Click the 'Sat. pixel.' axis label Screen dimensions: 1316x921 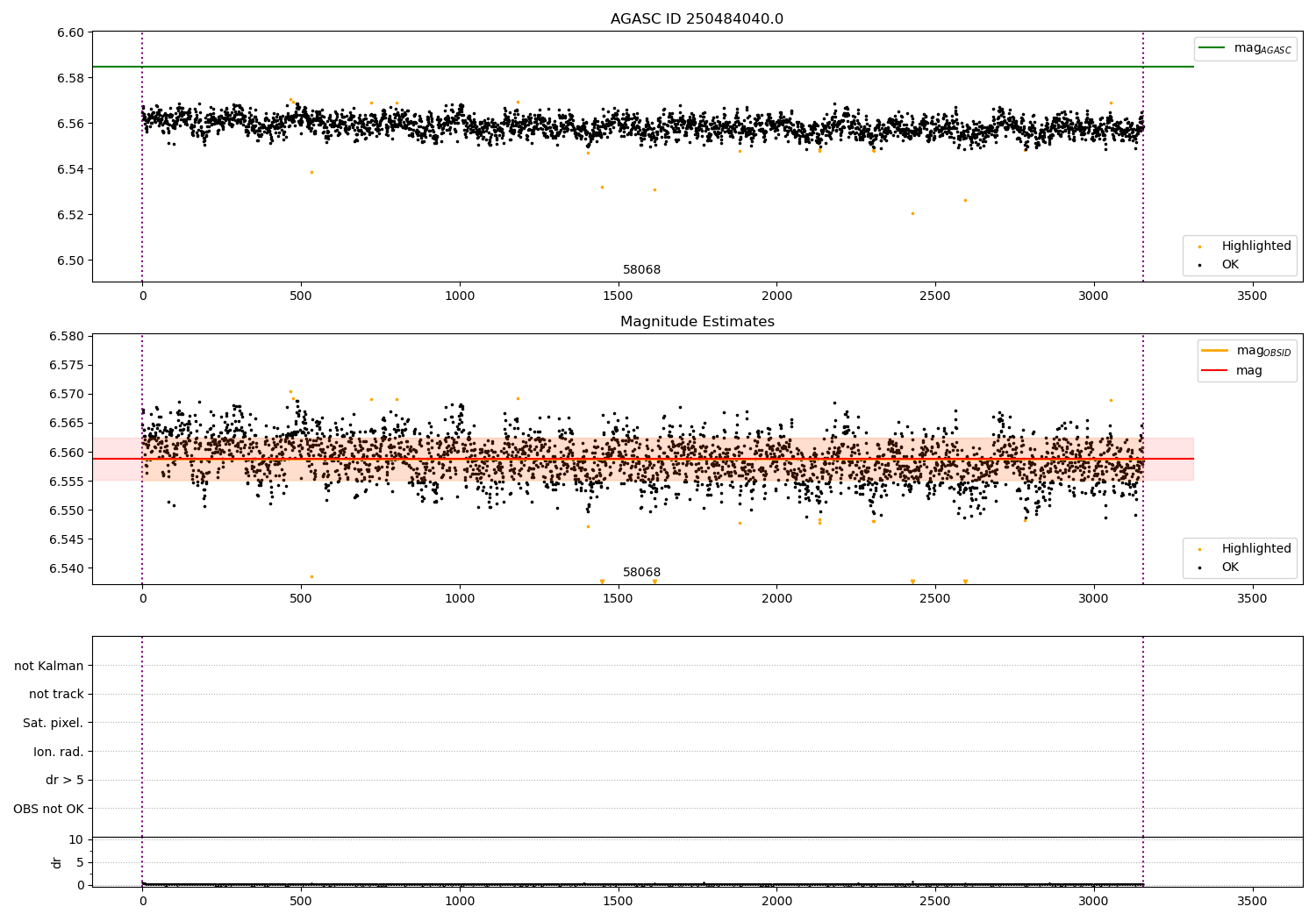(x=53, y=723)
